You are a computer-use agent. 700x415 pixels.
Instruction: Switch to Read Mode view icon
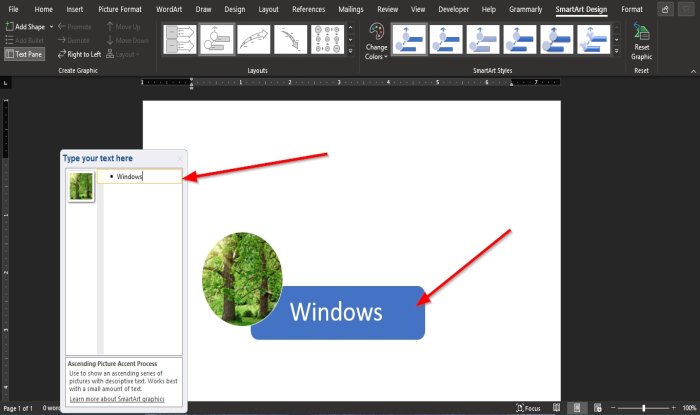[x=556, y=408]
